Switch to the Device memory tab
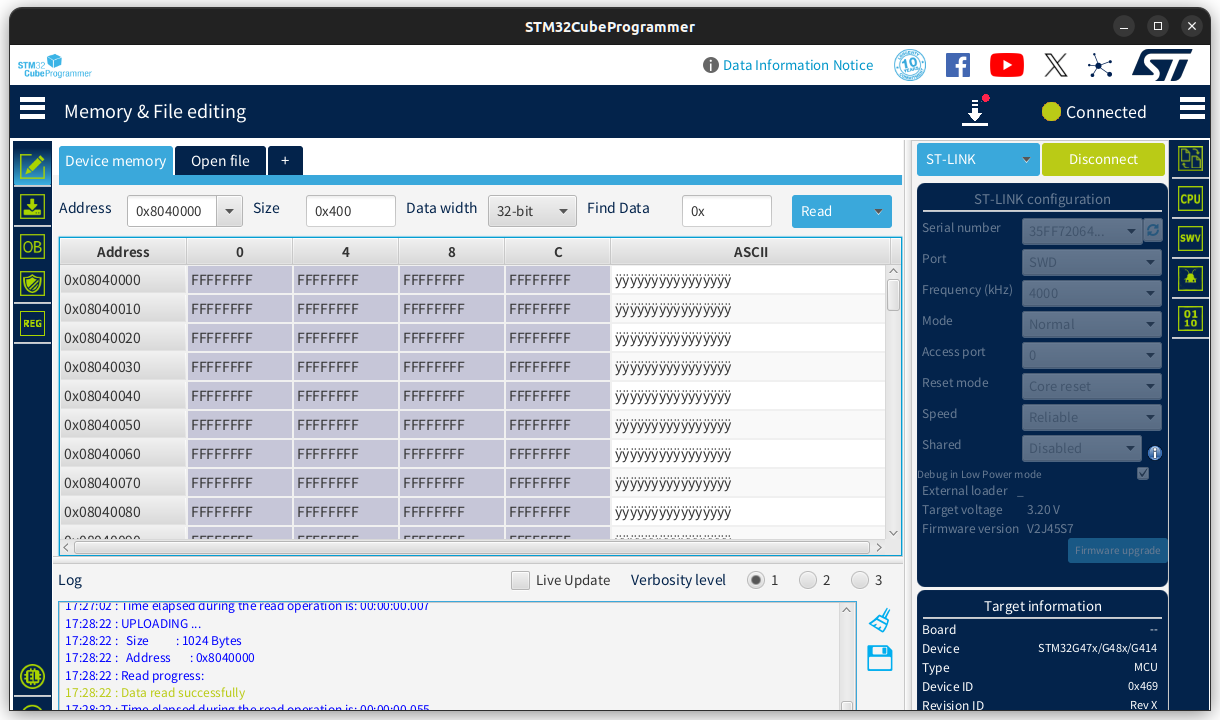This screenshot has height=720, width=1220. pos(116,161)
